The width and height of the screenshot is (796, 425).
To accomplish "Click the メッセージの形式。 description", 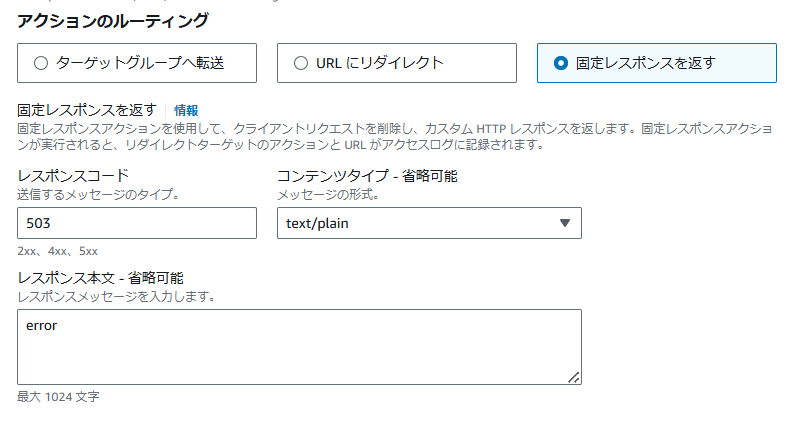I will coord(328,194).
